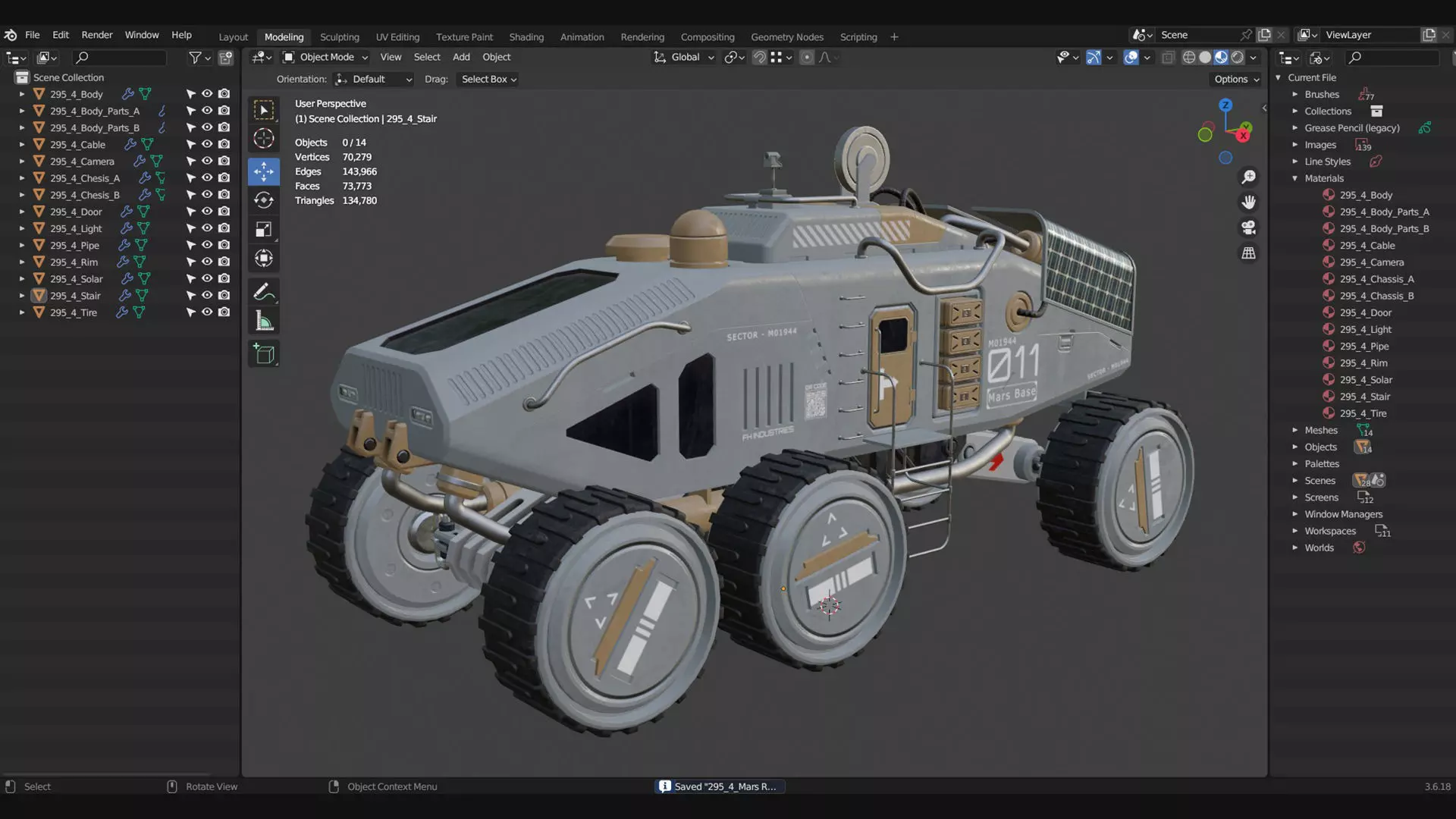Screen dimensions: 1456x819
Task: Open Orientation Default dropdown
Action: click(x=373, y=80)
